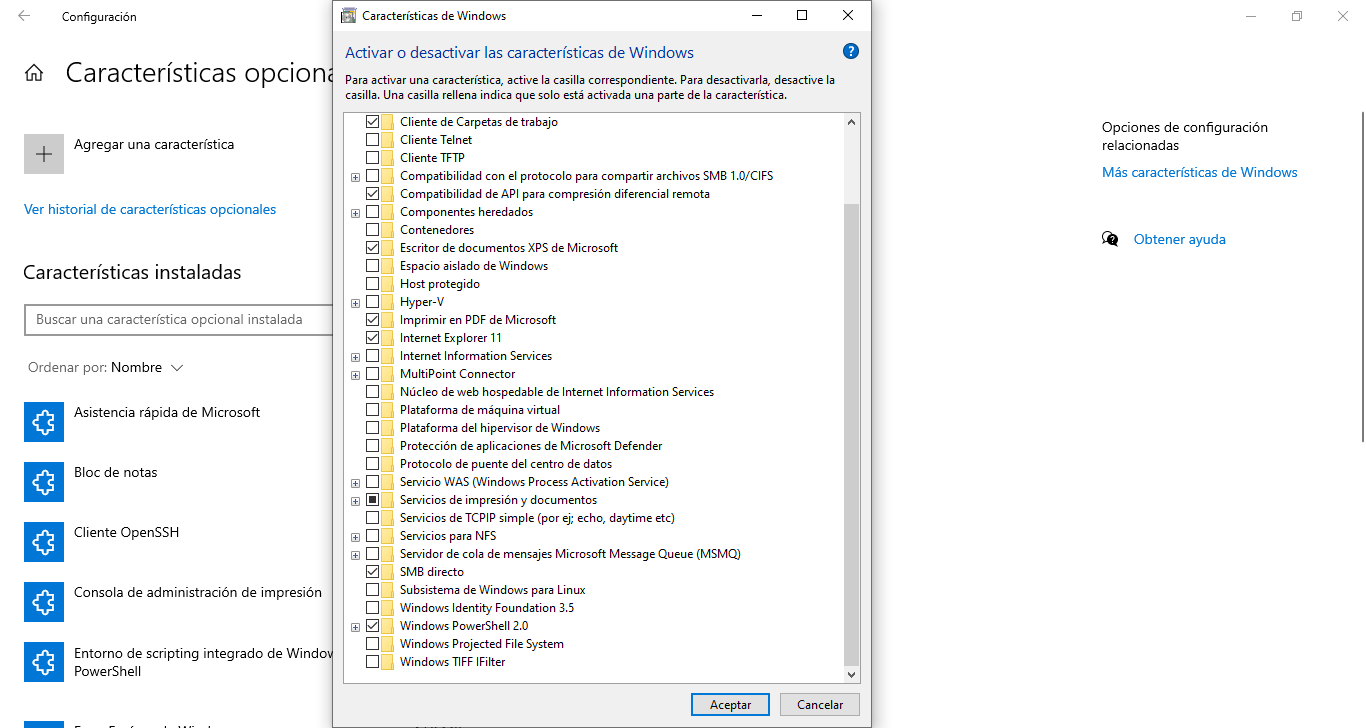Click the Bloc de notas feature icon
Viewport: 1366px width, 728px height.
44,482
